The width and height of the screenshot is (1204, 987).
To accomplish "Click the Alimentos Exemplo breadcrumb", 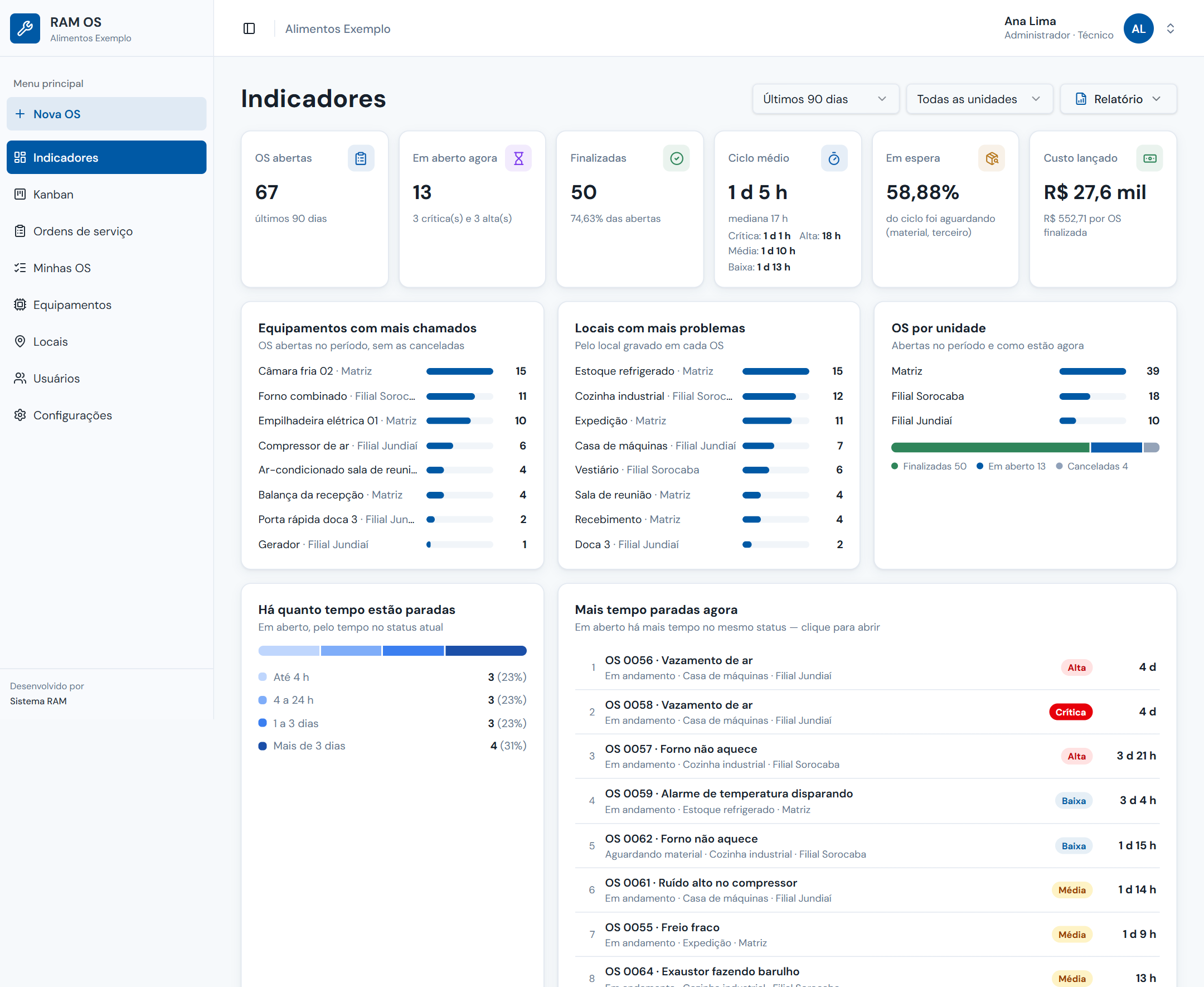I will (337, 28).
